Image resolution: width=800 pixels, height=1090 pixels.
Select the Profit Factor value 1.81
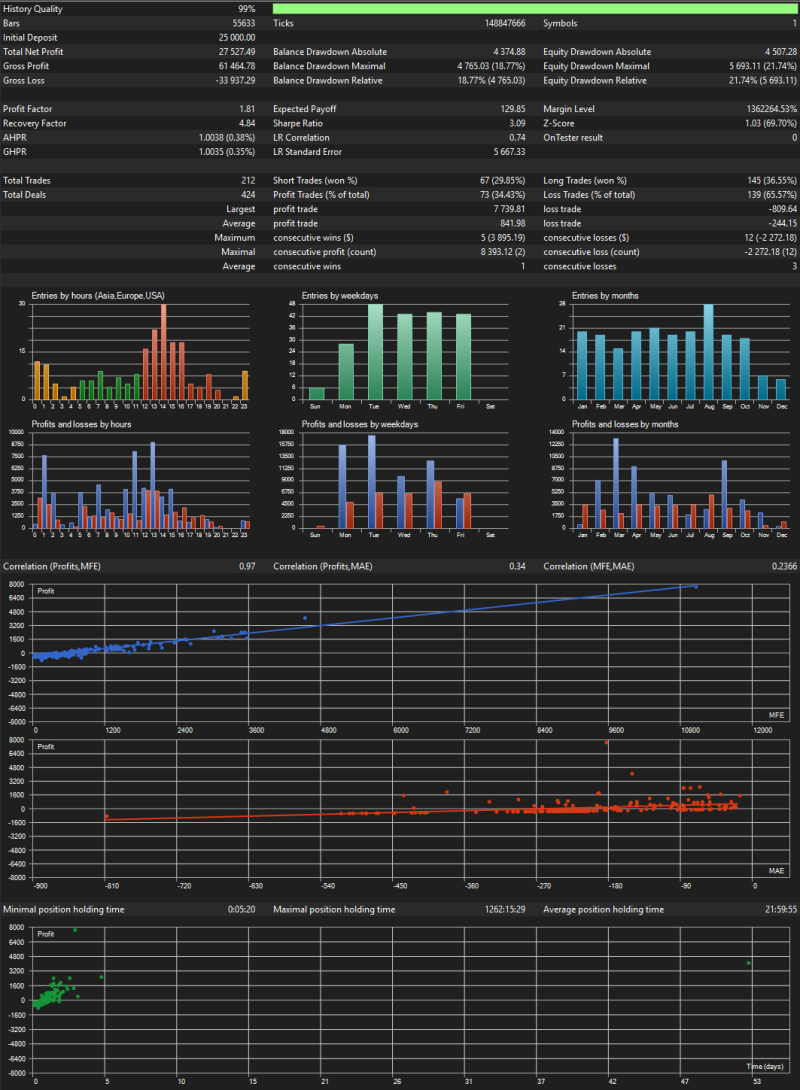247,109
